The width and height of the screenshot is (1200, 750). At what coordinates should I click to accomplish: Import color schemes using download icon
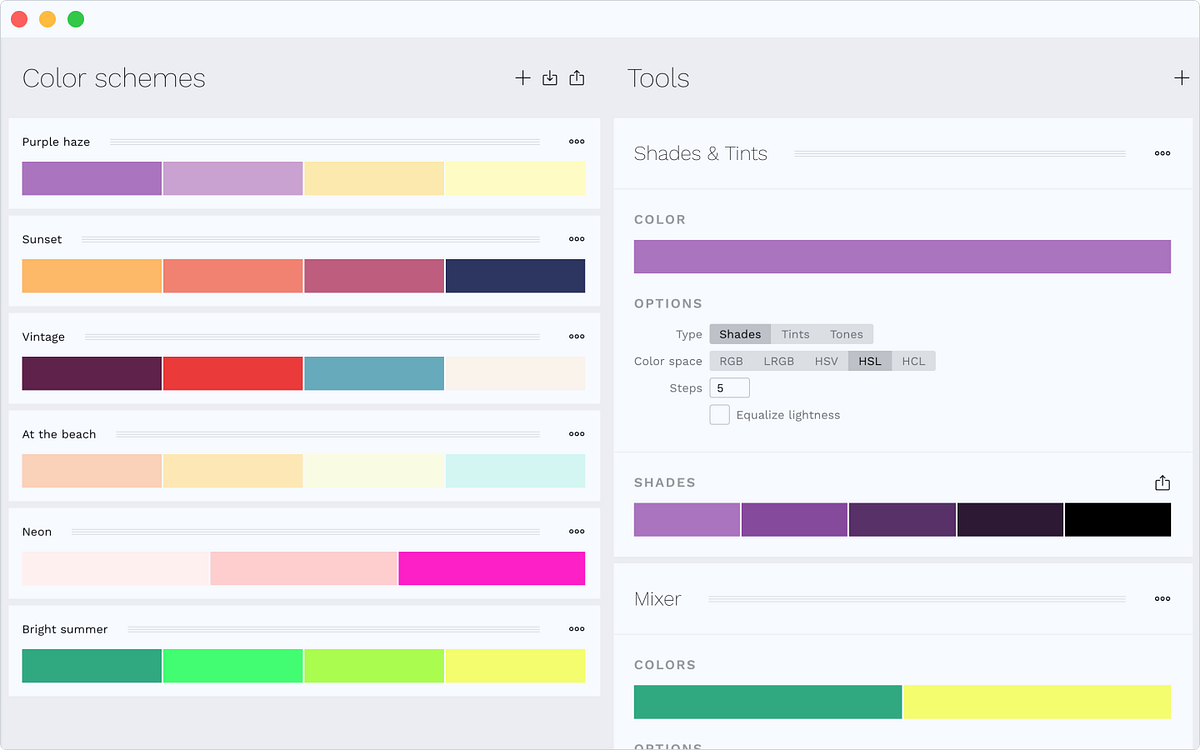549,78
